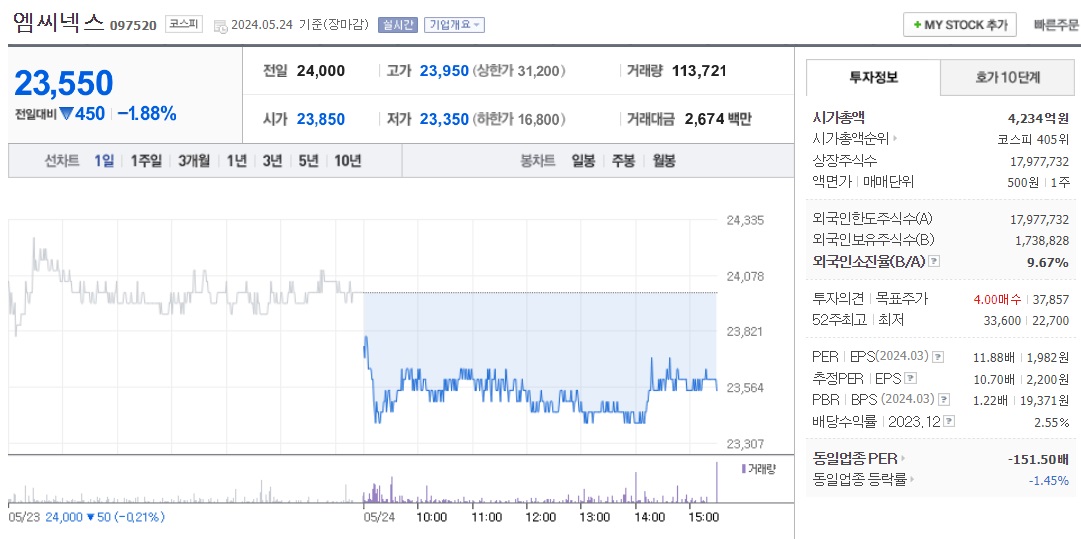Click the arrow icon beside 시가총액순위

tap(895, 139)
